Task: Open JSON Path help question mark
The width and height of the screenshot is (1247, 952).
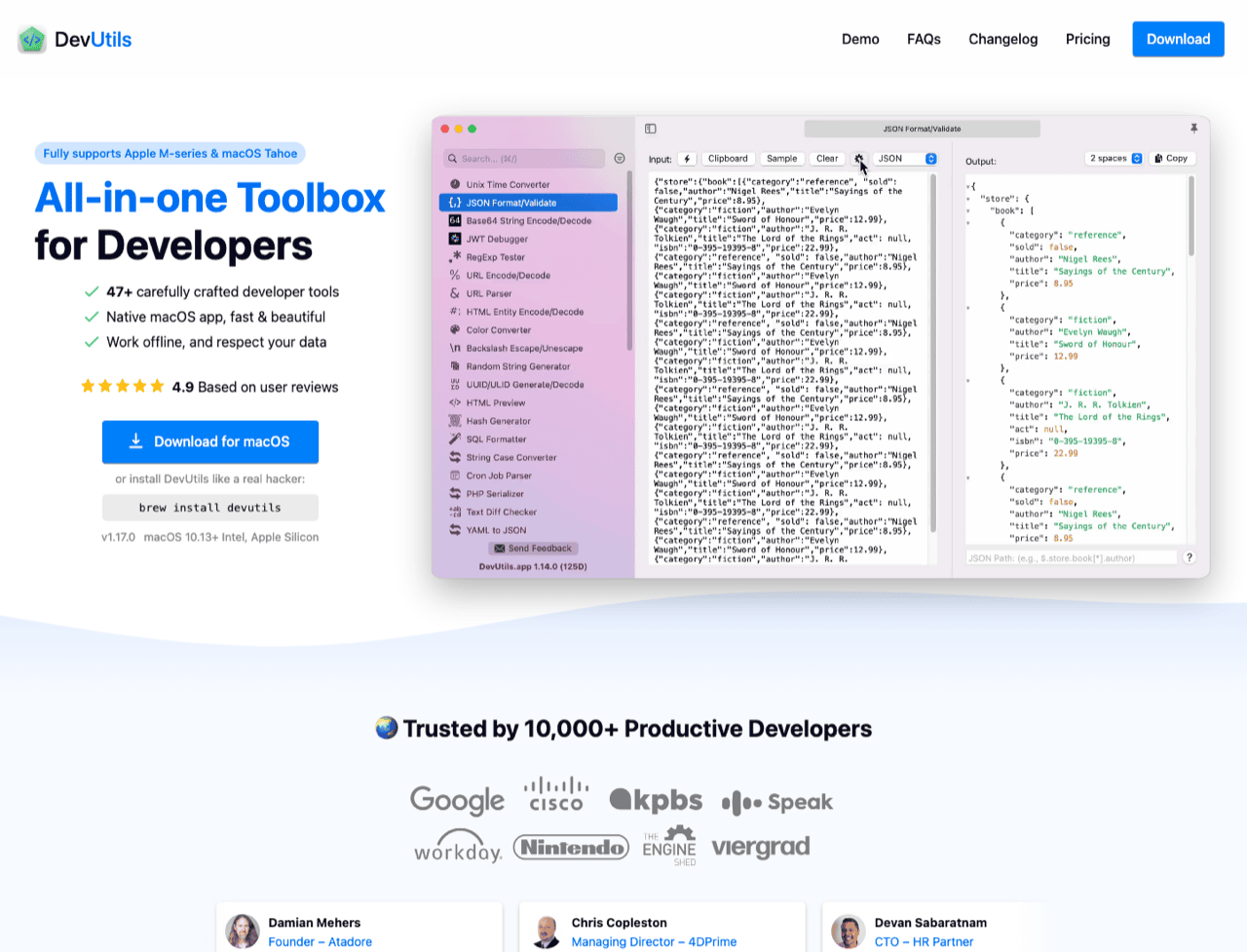Action: [1190, 557]
